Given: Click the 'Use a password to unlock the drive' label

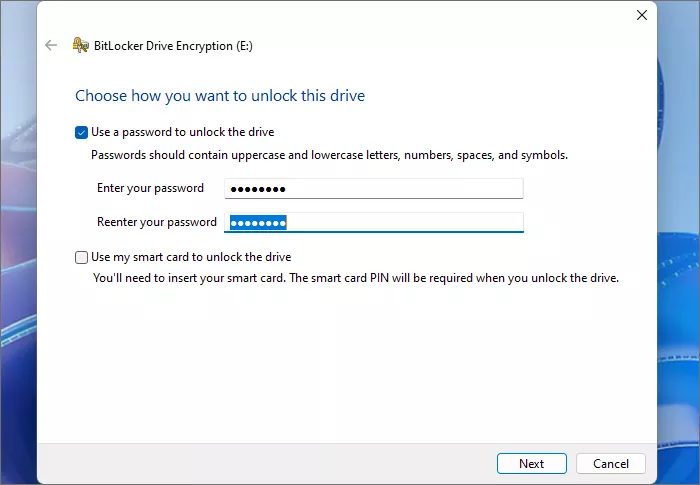Looking at the screenshot, I should point(182,132).
